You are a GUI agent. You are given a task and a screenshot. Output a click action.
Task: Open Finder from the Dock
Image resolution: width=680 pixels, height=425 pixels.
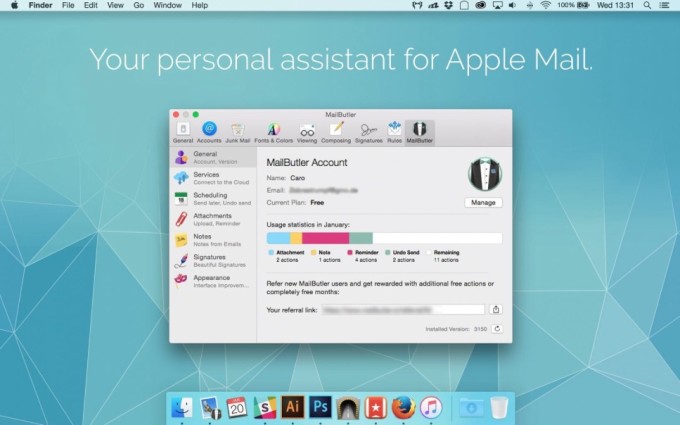pos(182,407)
